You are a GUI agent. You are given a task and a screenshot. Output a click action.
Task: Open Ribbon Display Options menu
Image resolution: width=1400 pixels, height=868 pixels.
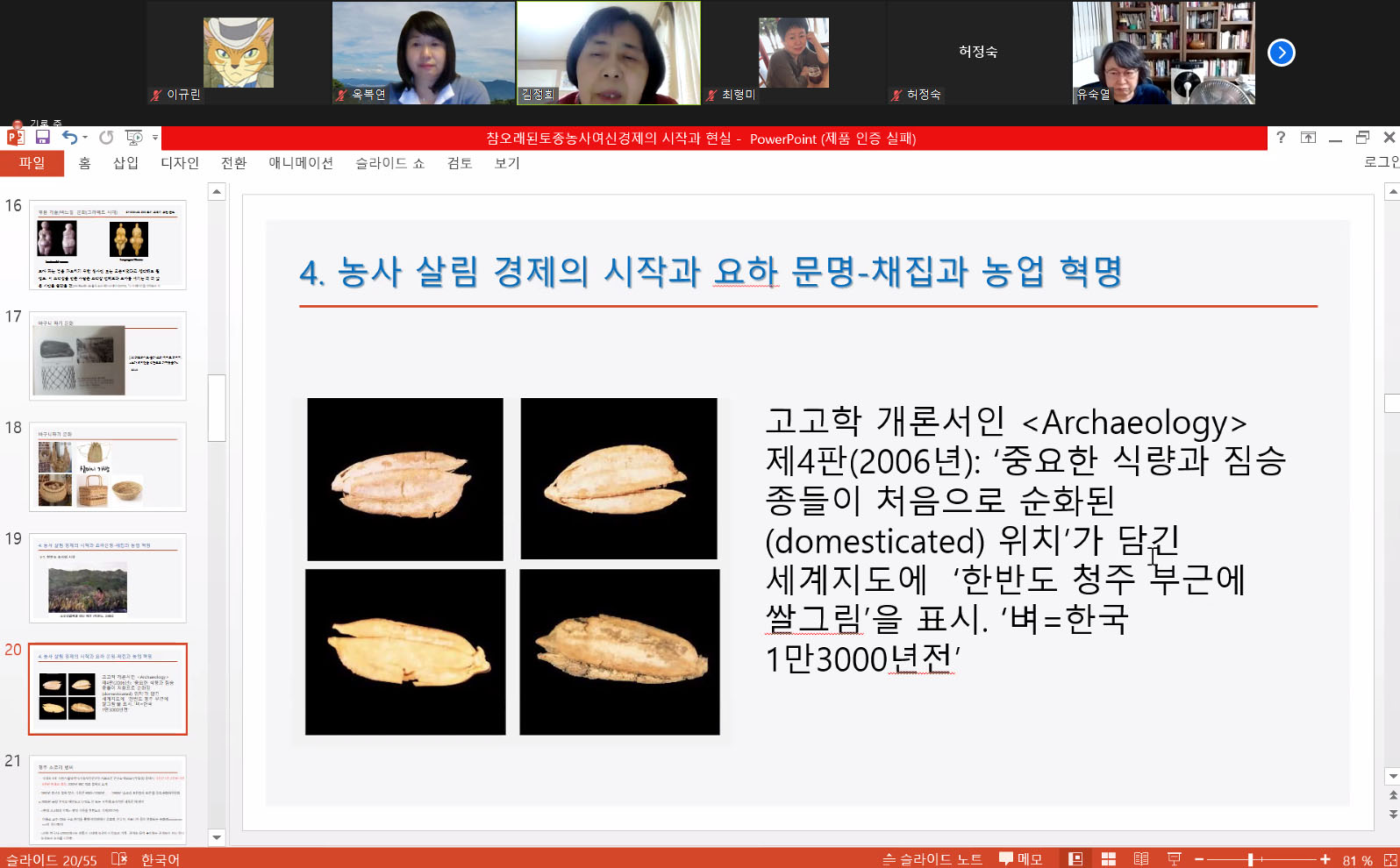click(1308, 137)
